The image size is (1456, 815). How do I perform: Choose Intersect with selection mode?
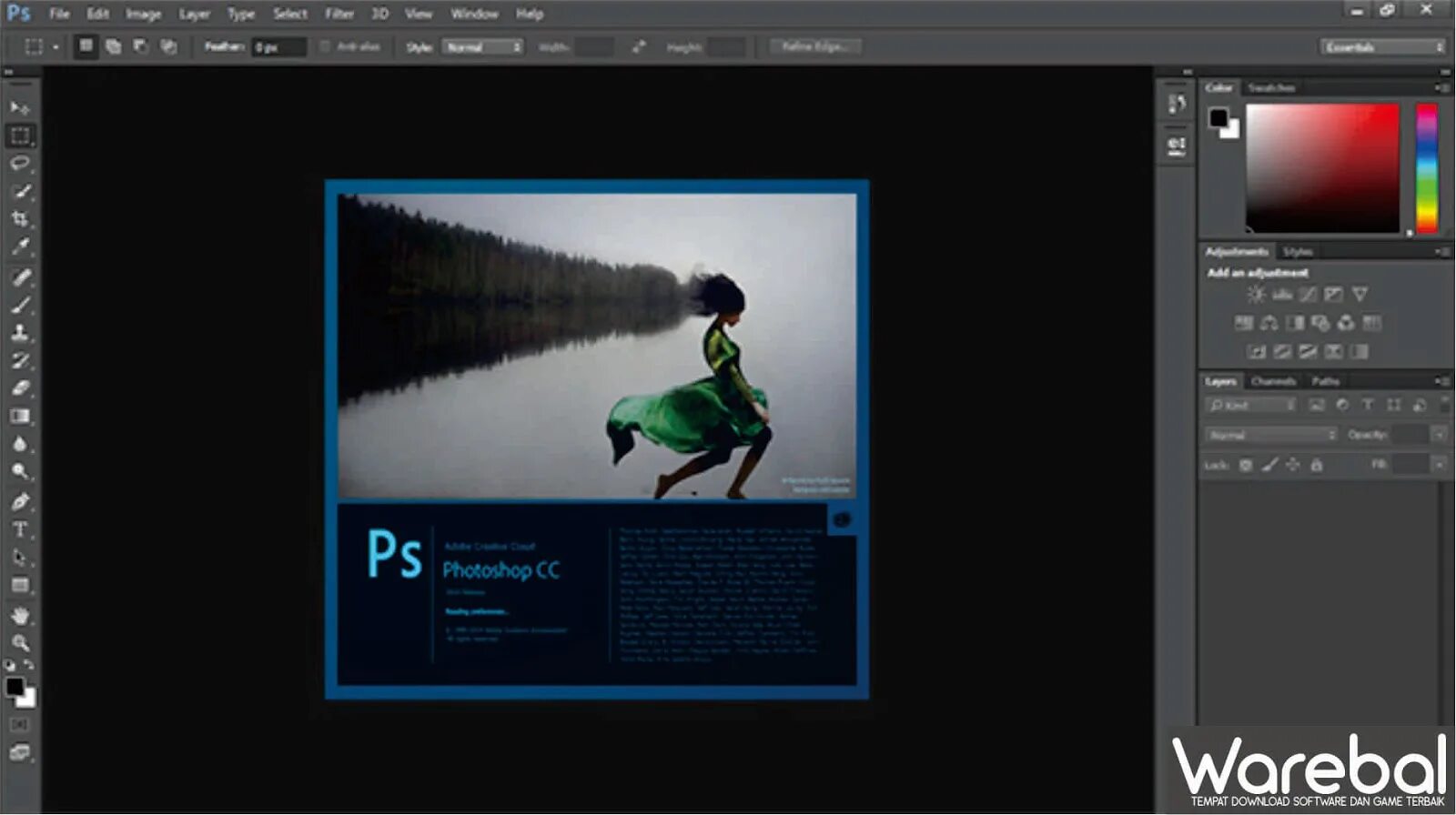point(168,46)
